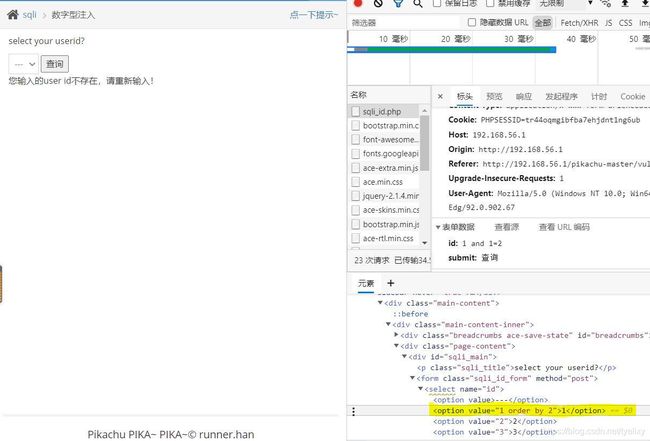650x441 pixels.
Task: Export HAR file with download arrow
Action: [x=645, y=3]
